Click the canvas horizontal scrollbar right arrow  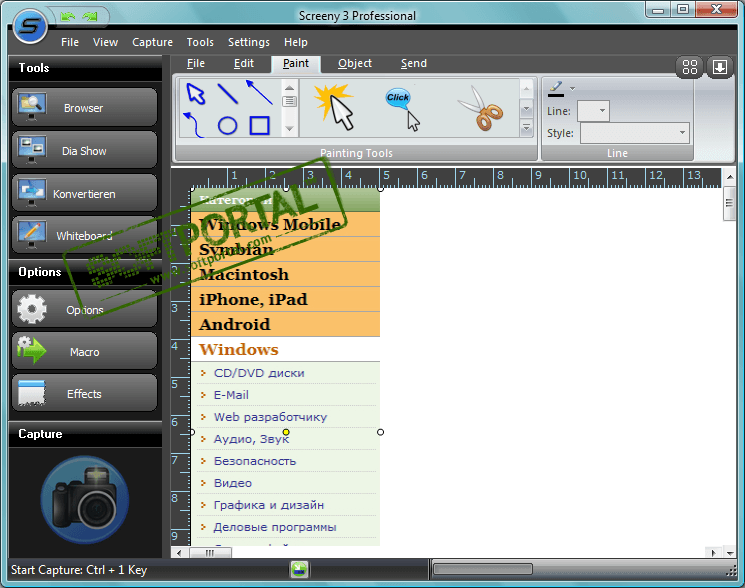click(713, 553)
